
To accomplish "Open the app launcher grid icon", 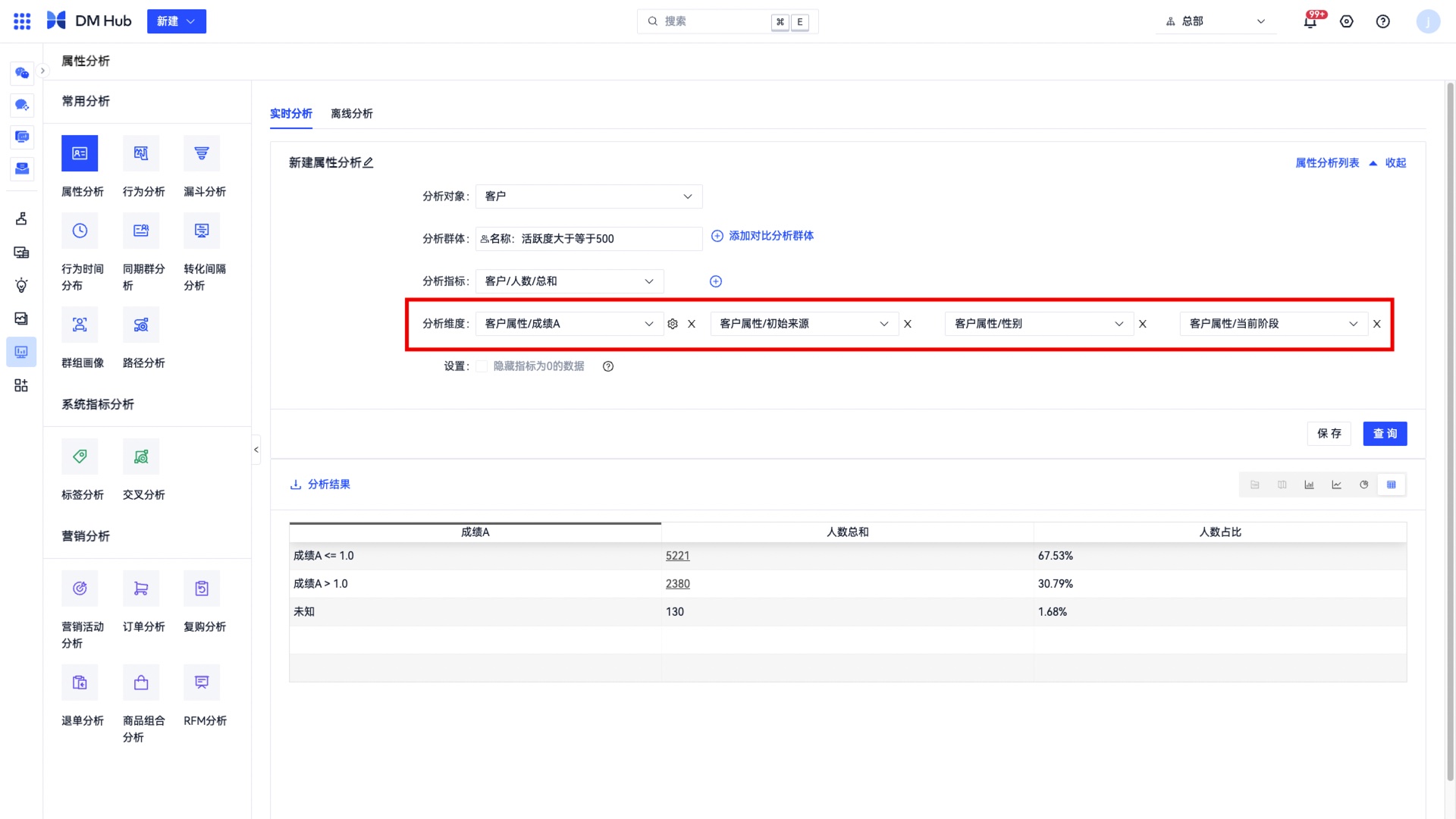I will coord(22,21).
